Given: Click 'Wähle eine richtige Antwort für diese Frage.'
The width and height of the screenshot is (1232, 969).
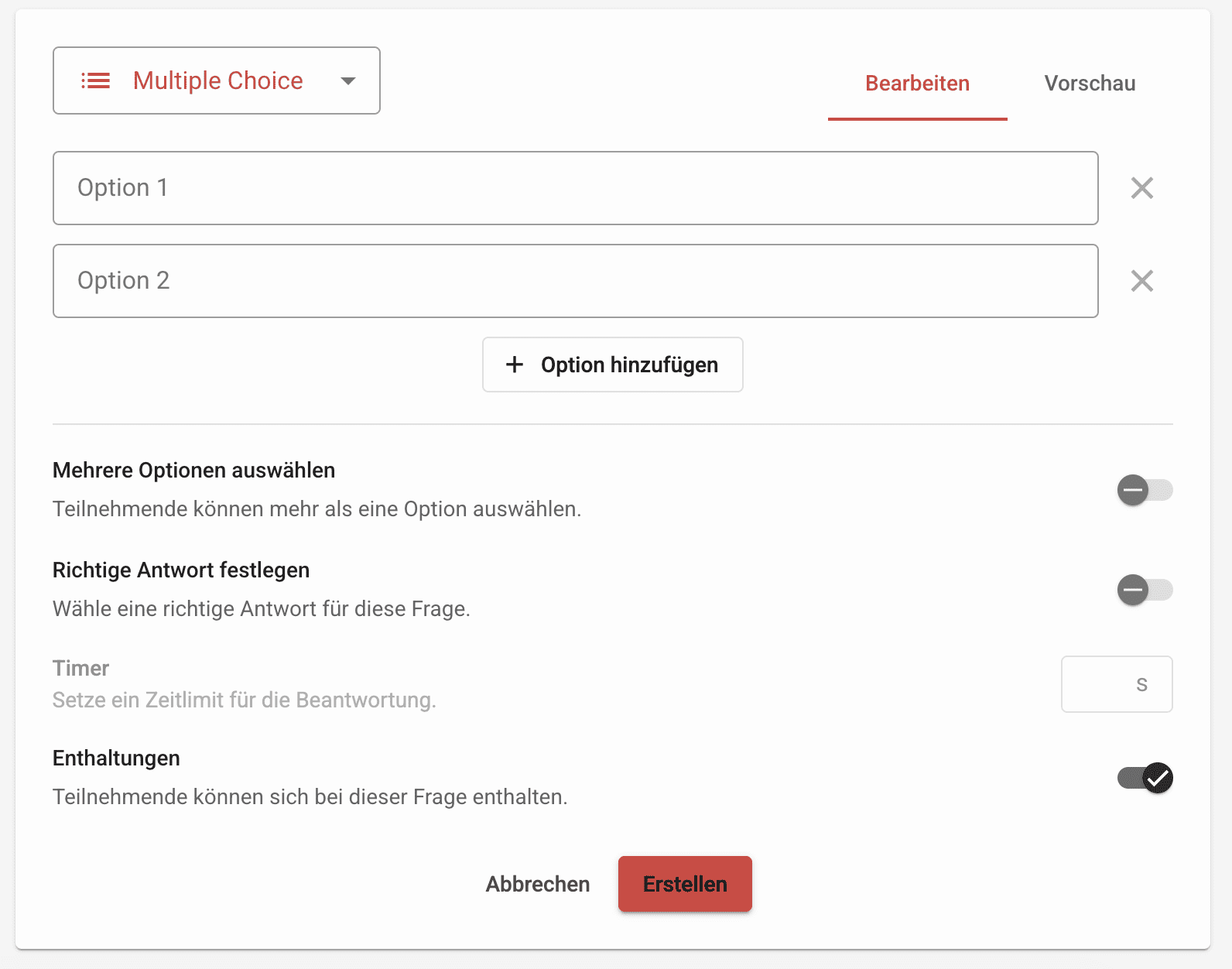Looking at the screenshot, I should 262,609.
